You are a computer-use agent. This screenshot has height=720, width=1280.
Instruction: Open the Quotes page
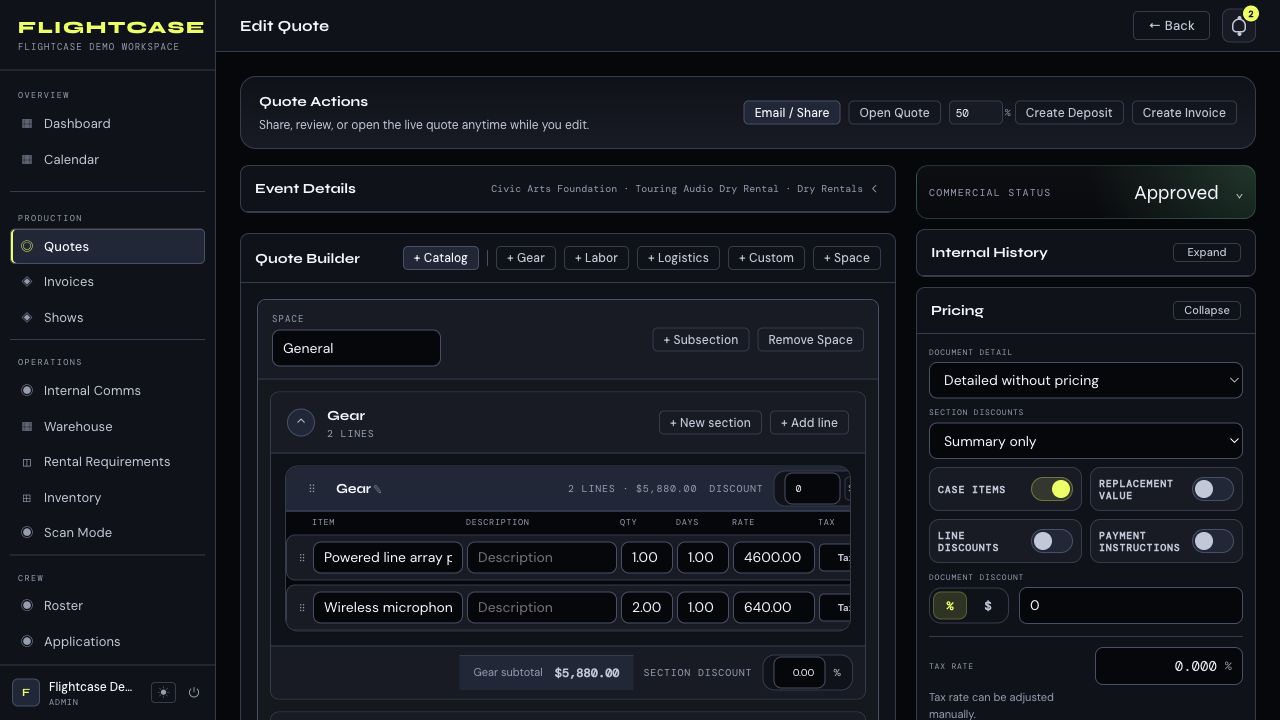(x=108, y=246)
